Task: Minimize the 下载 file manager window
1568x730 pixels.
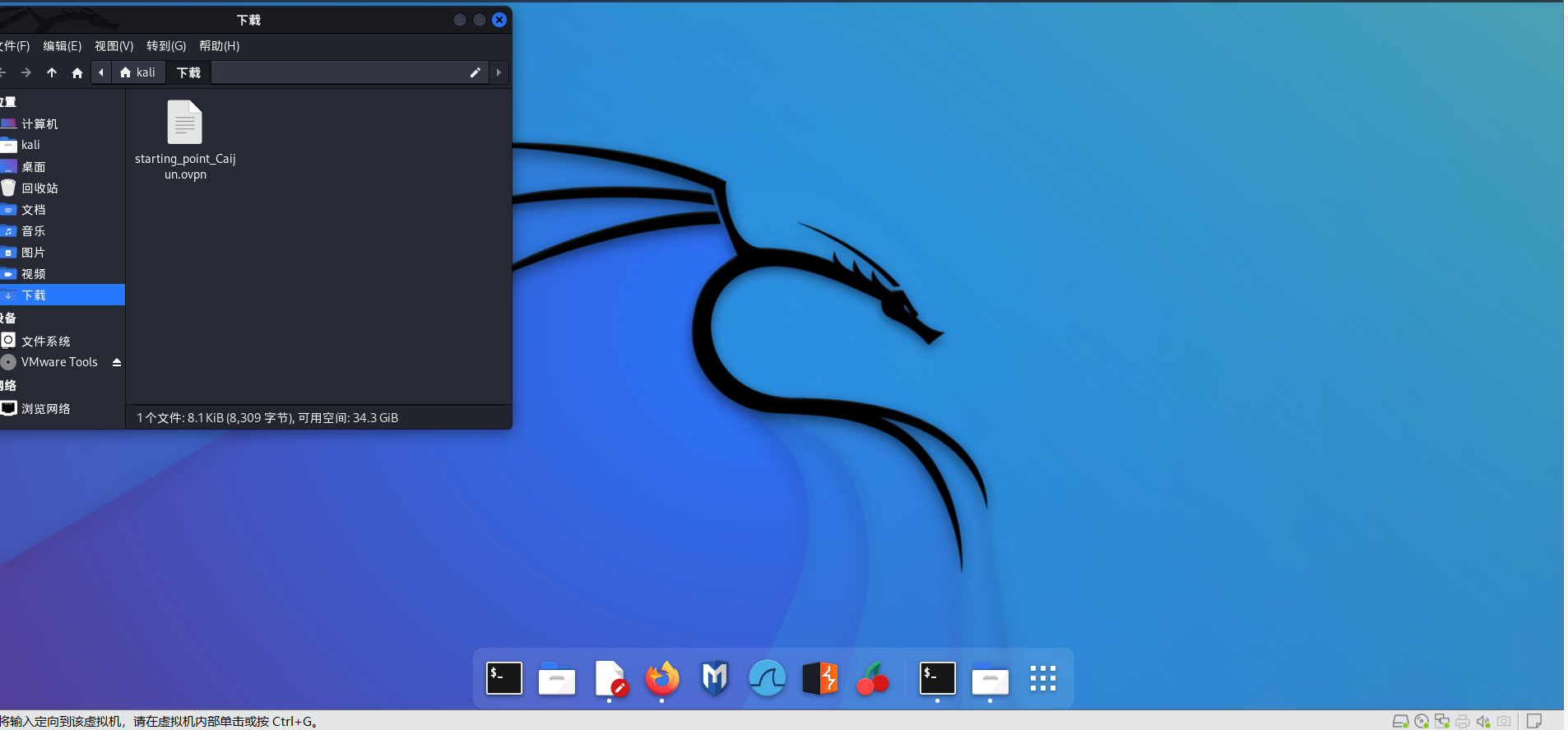Action: click(460, 20)
